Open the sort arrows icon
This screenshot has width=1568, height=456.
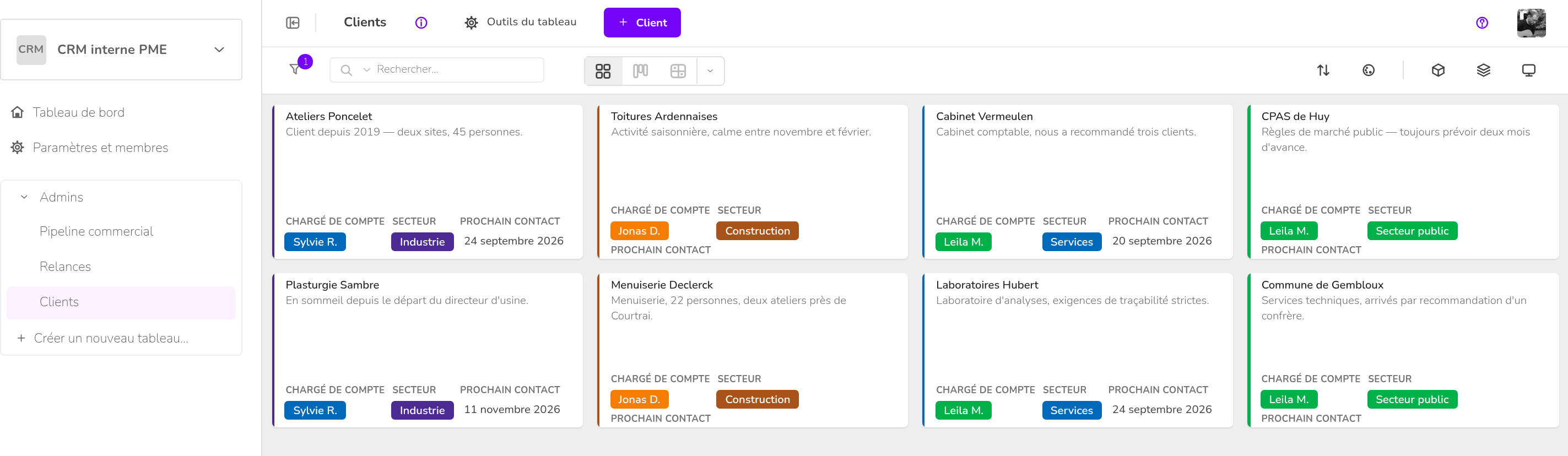(1323, 70)
